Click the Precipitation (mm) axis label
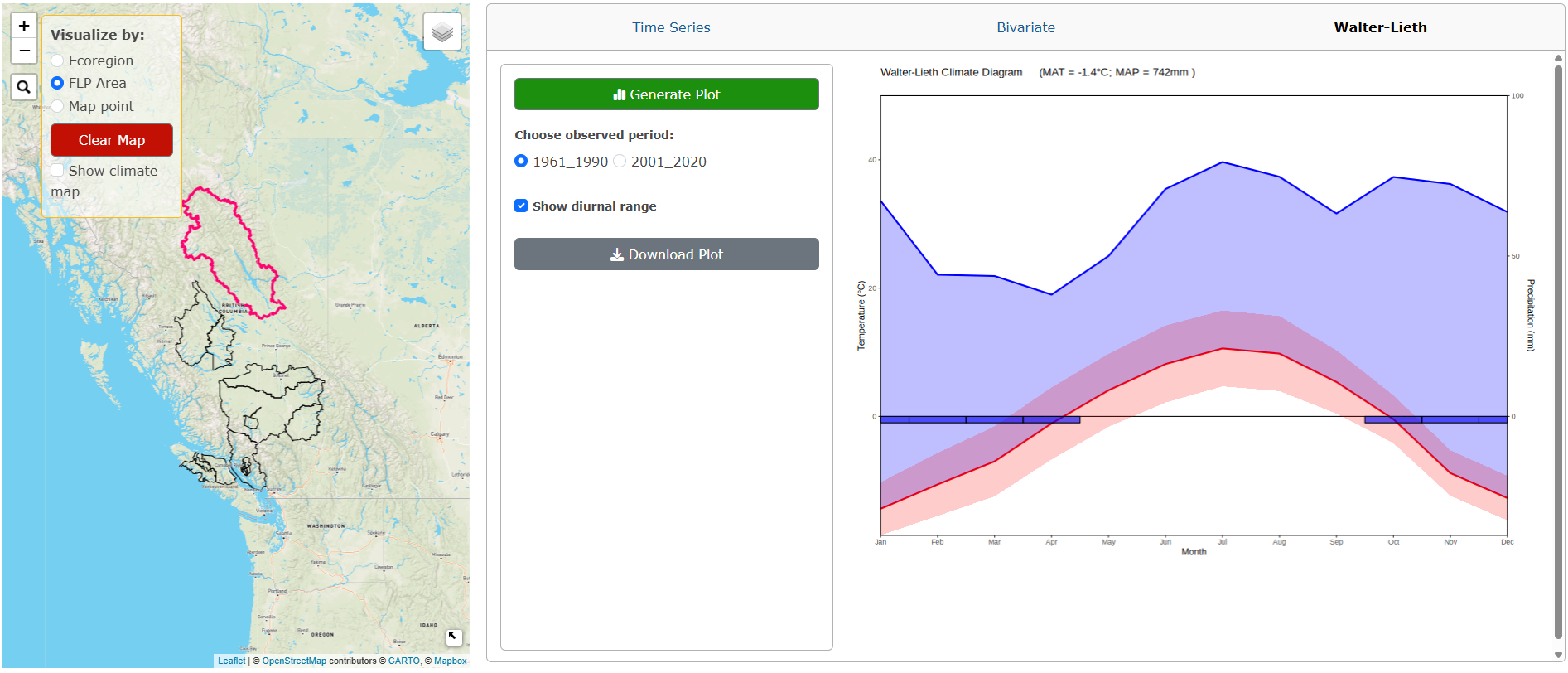This screenshot has height=673, width=1568. 1531,315
